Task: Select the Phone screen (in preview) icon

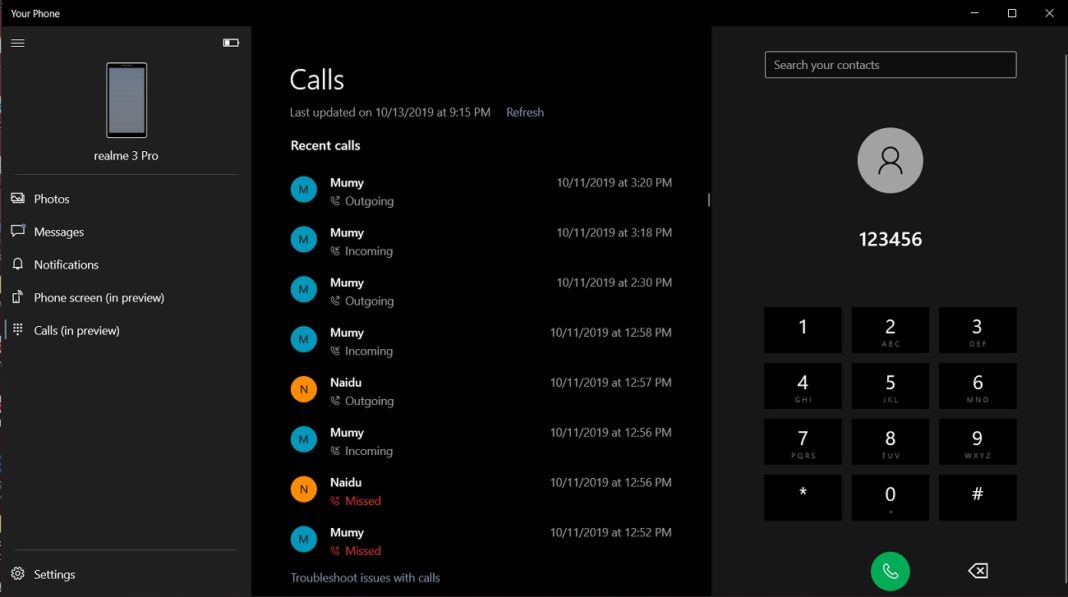Action: click(17, 297)
